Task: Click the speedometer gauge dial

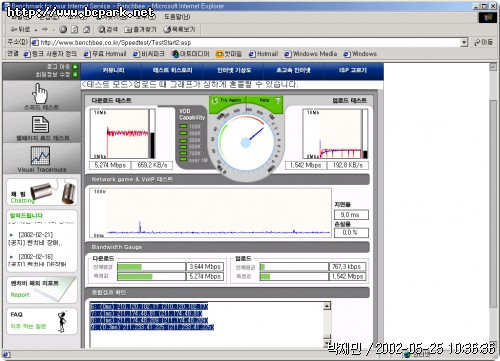Action: (246, 143)
